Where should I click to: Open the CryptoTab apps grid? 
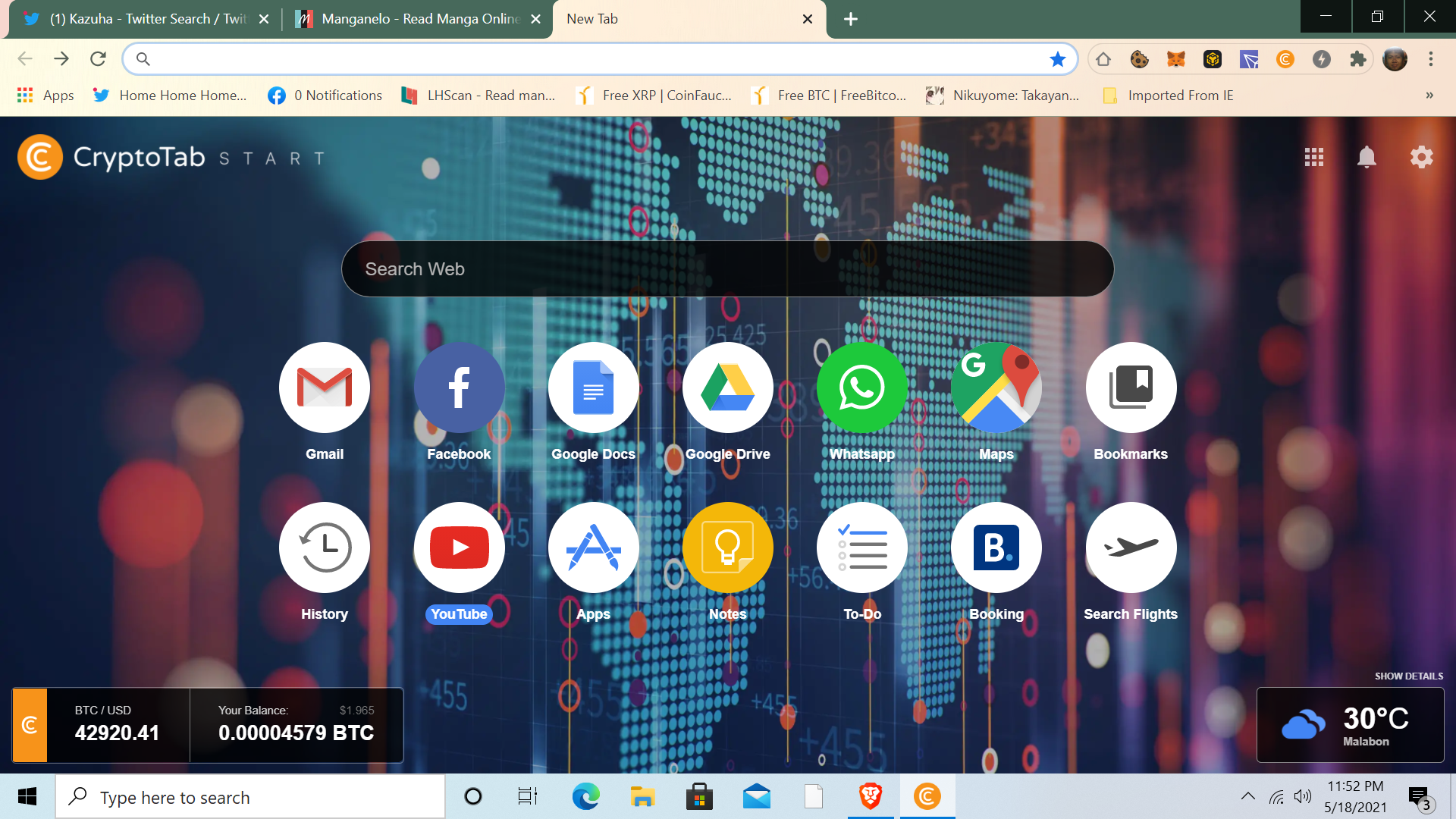click(x=1313, y=157)
